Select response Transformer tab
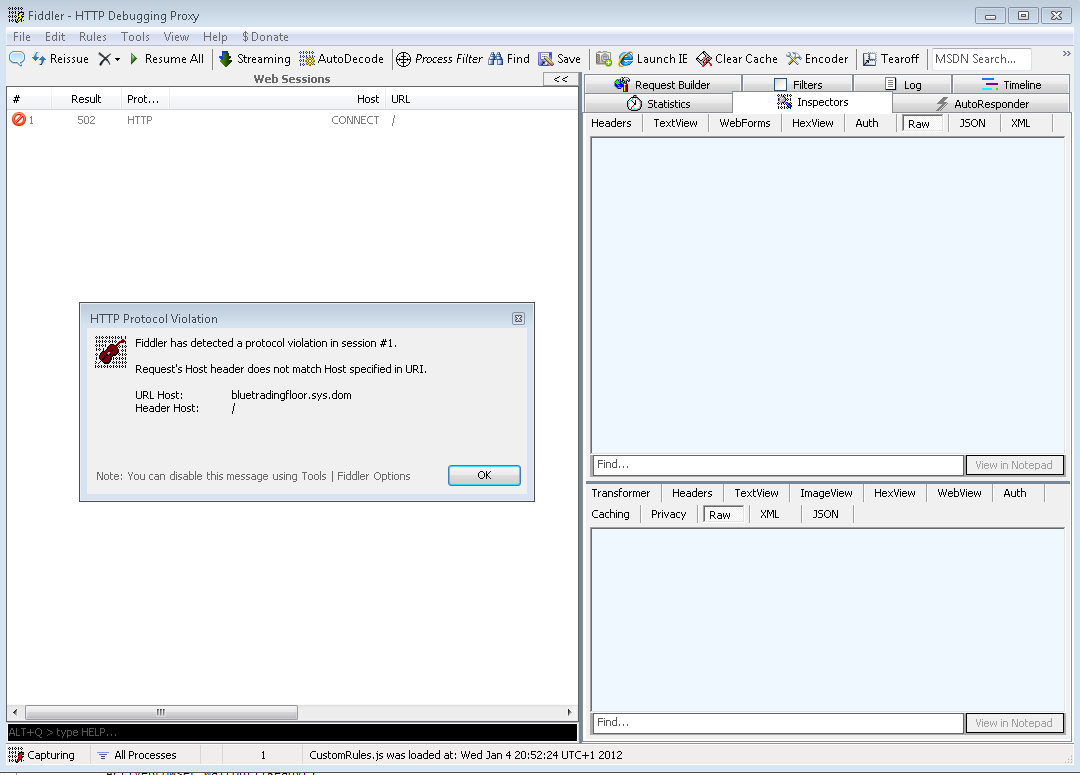1080x775 pixels. click(621, 493)
